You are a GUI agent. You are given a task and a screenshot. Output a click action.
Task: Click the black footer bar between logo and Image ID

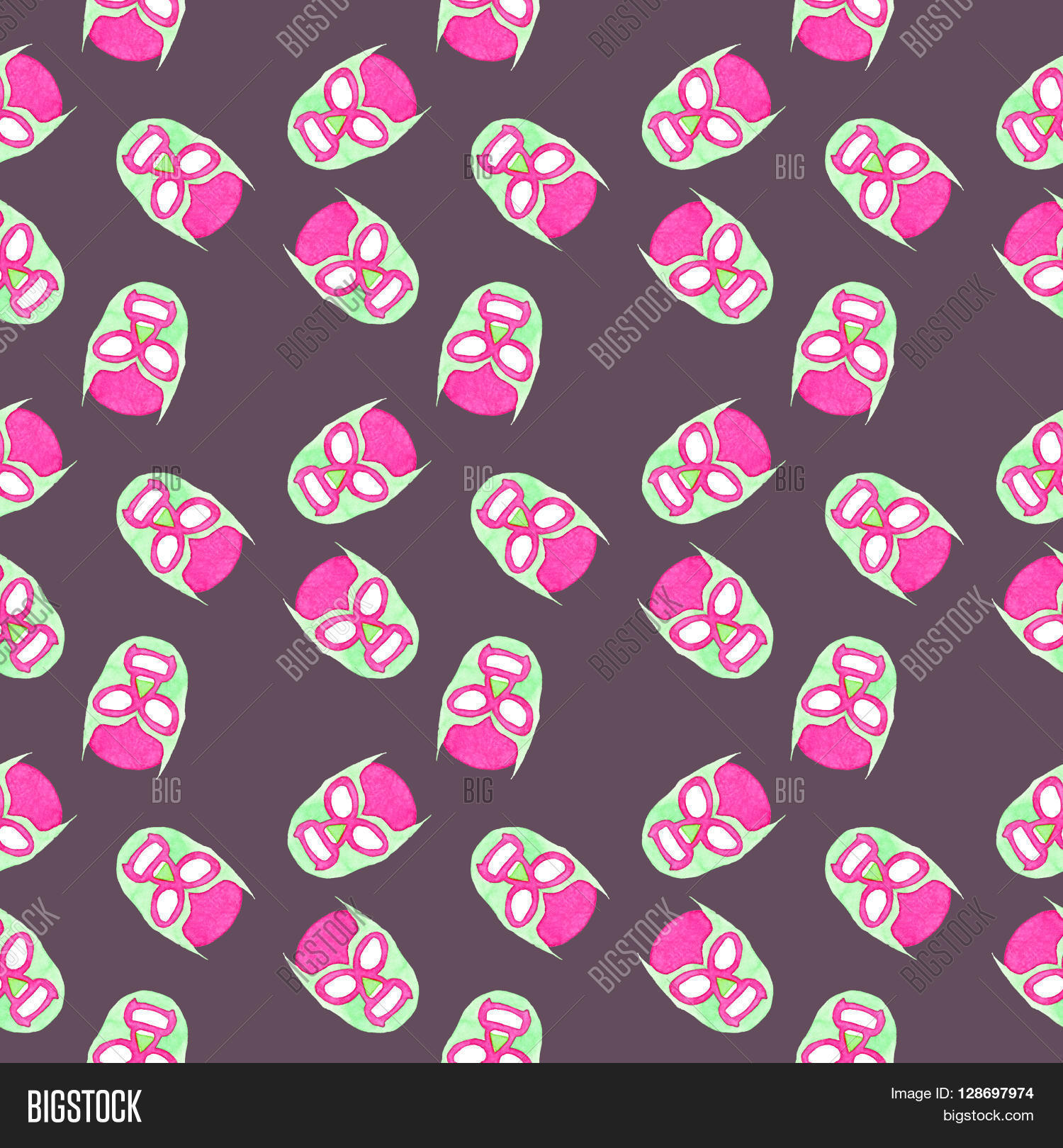coord(496,1105)
